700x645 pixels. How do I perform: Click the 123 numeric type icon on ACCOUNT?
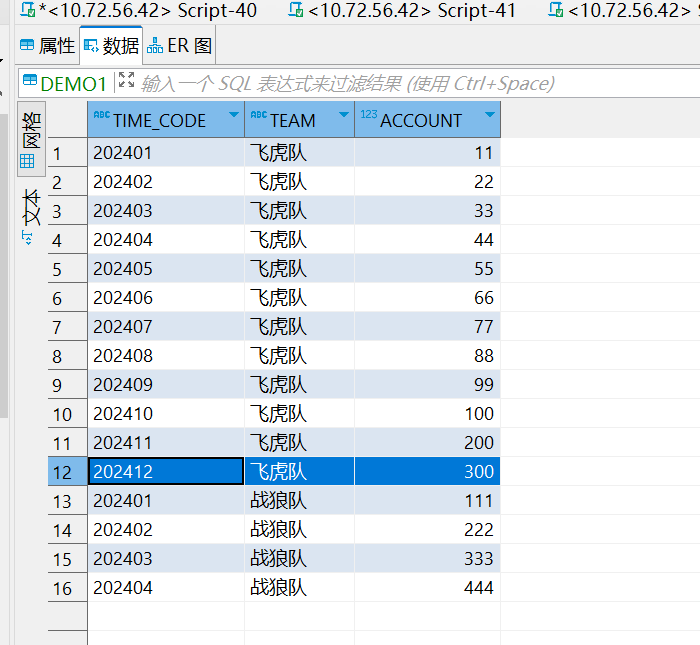click(369, 115)
